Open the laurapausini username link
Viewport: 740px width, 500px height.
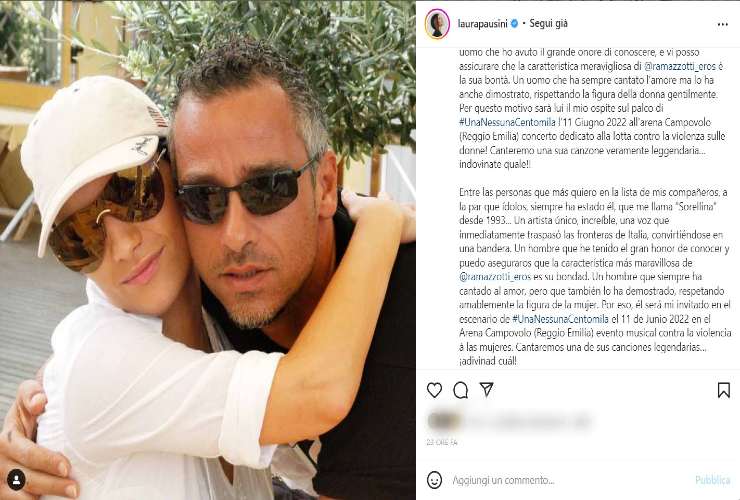click(482, 23)
